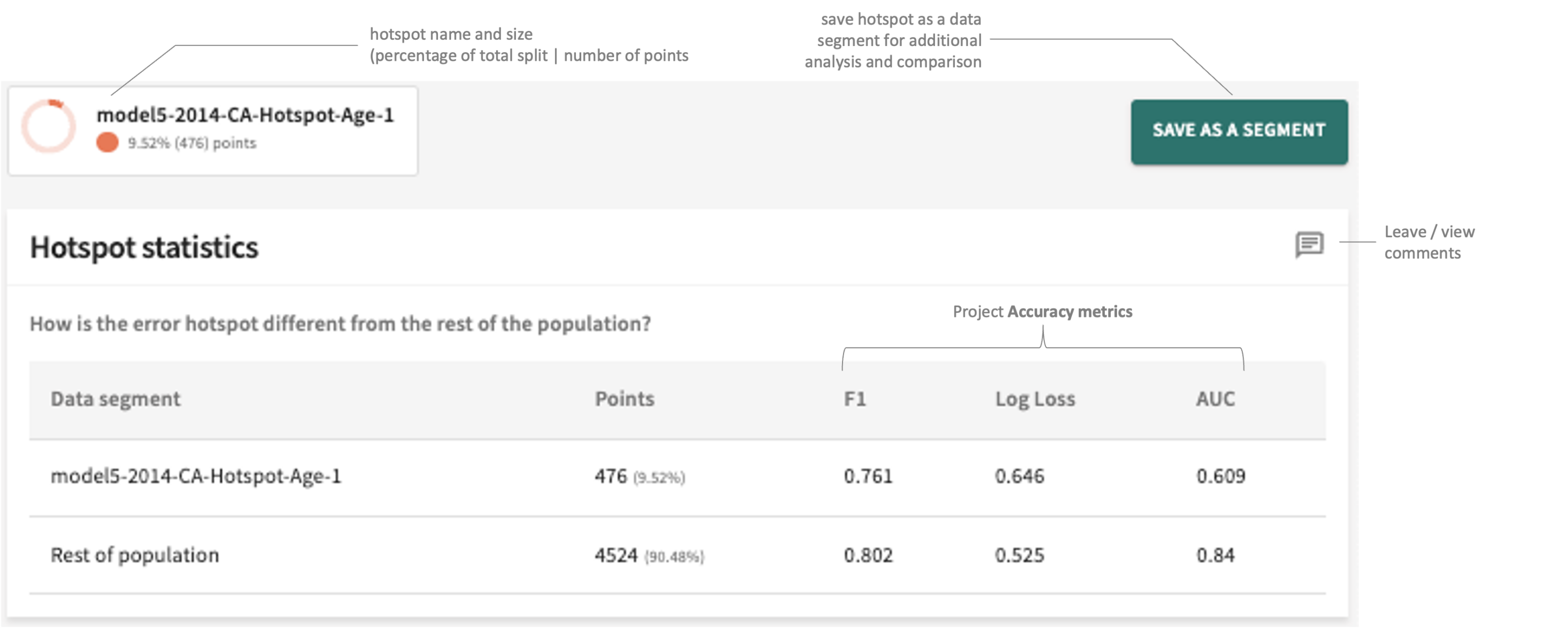
Task: Click the 9.52% (476) points label
Action: tap(192, 143)
